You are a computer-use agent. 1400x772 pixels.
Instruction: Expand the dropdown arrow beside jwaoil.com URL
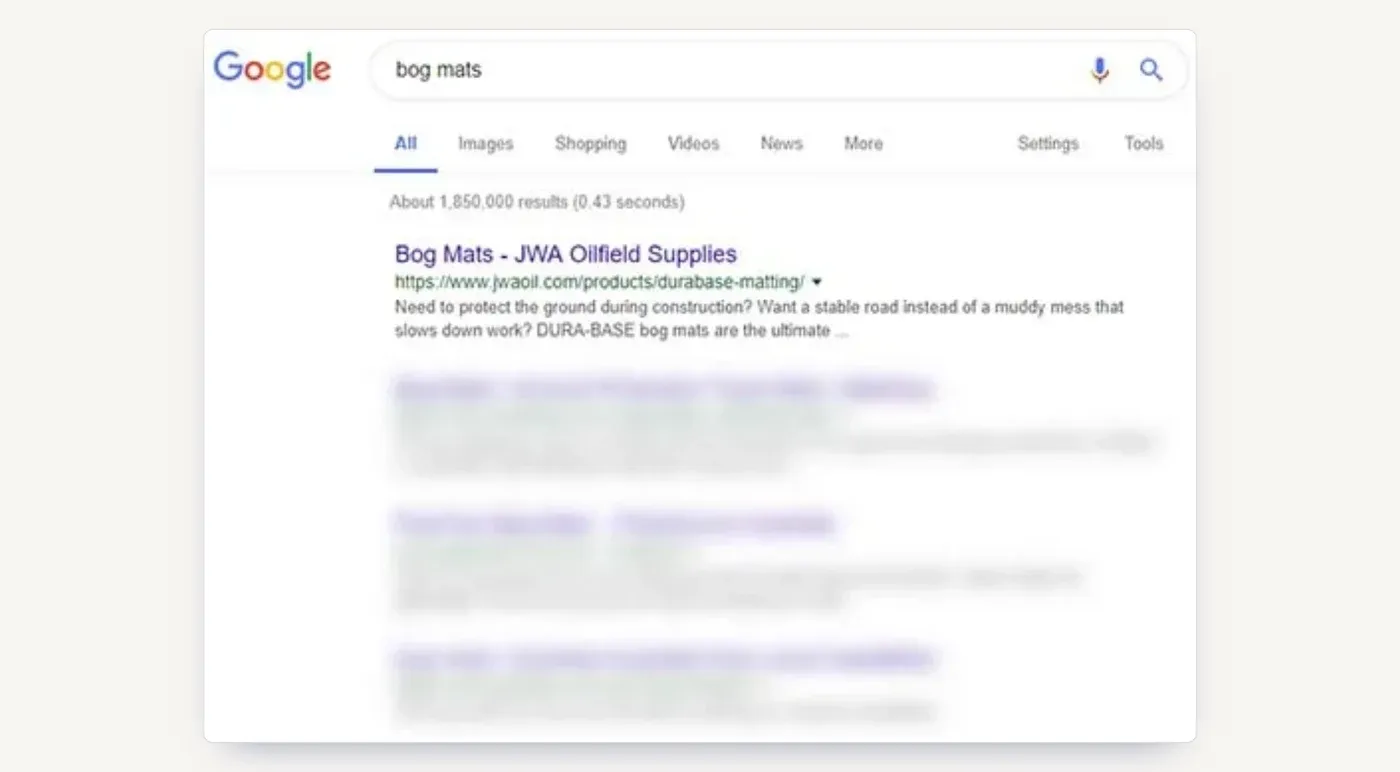[x=817, y=282]
